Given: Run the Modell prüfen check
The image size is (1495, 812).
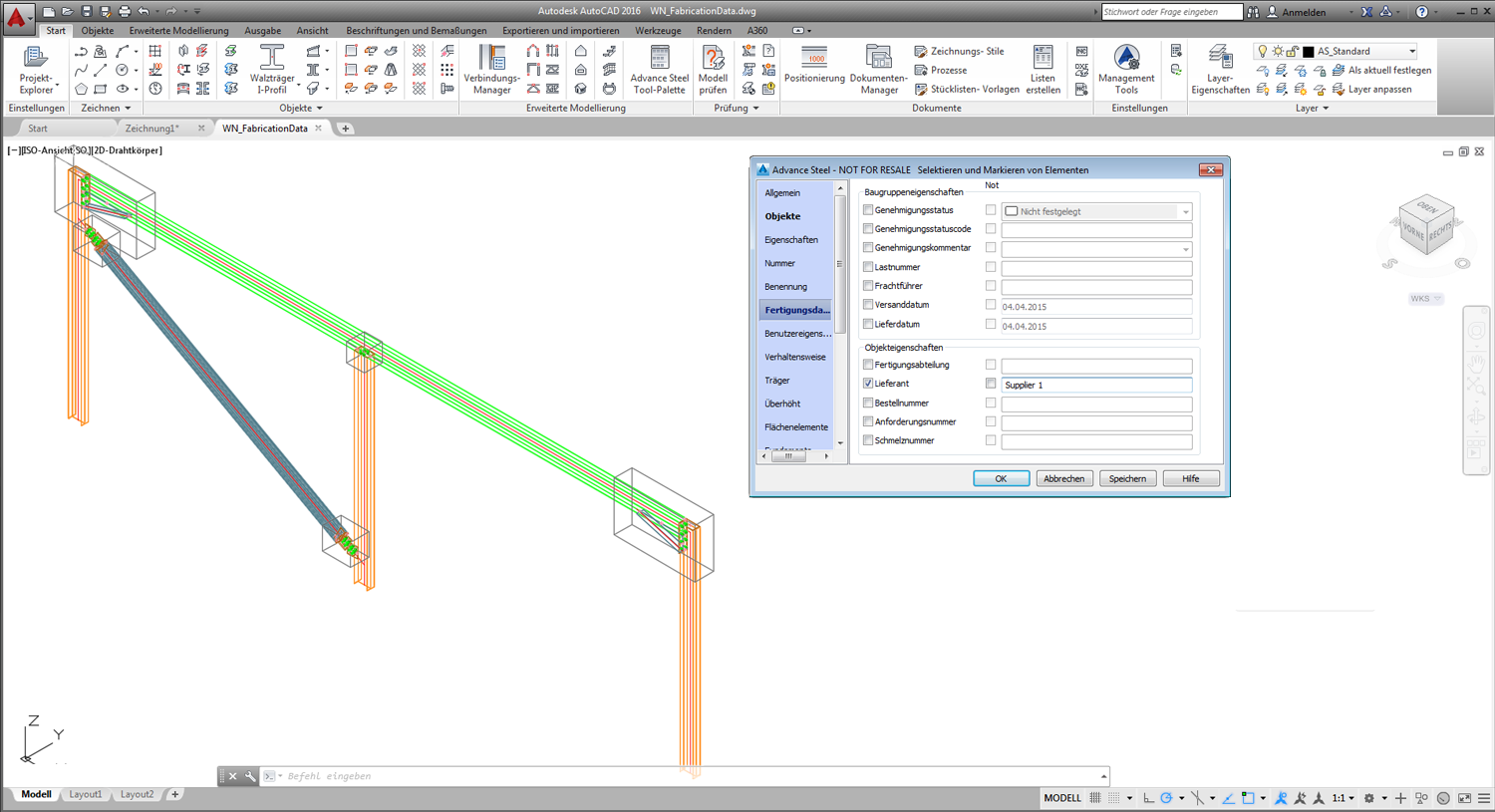Looking at the screenshot, I should coord(713,70).
